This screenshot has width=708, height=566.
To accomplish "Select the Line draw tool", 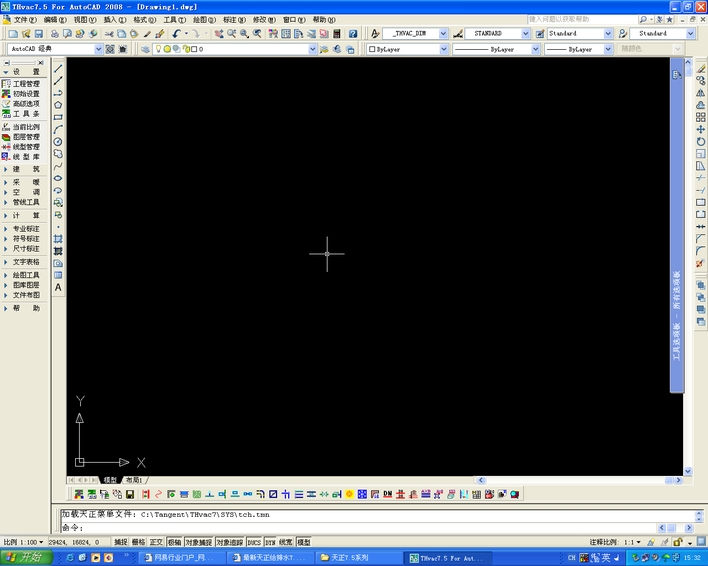I will [58, 69].
